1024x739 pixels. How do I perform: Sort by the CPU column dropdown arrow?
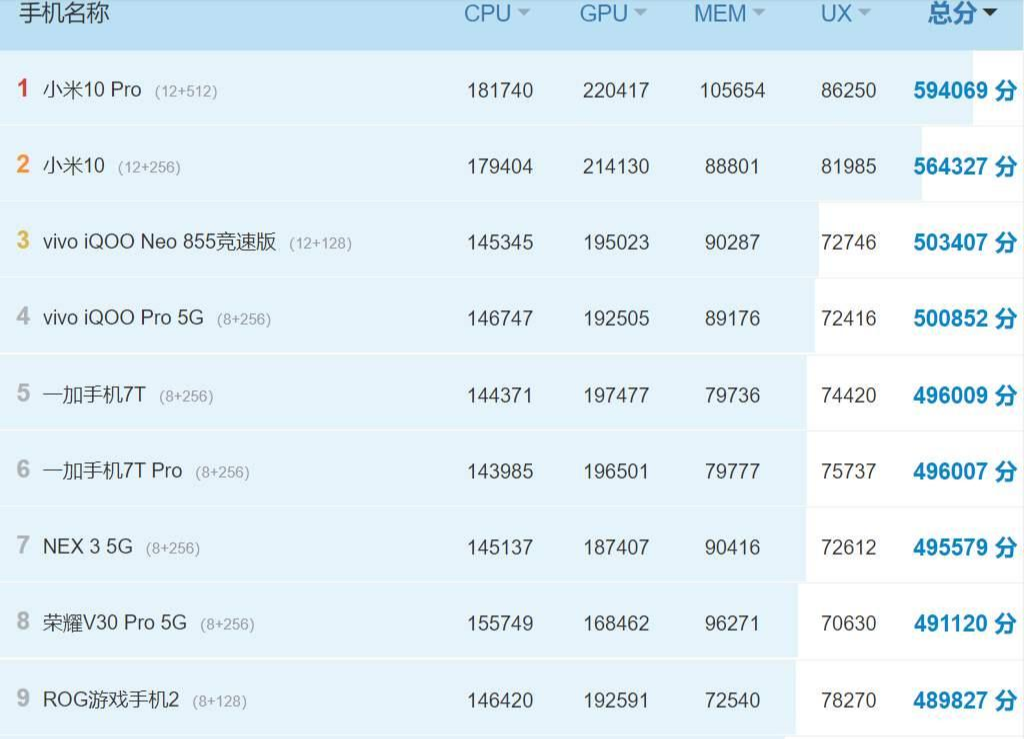click(524, 12)
